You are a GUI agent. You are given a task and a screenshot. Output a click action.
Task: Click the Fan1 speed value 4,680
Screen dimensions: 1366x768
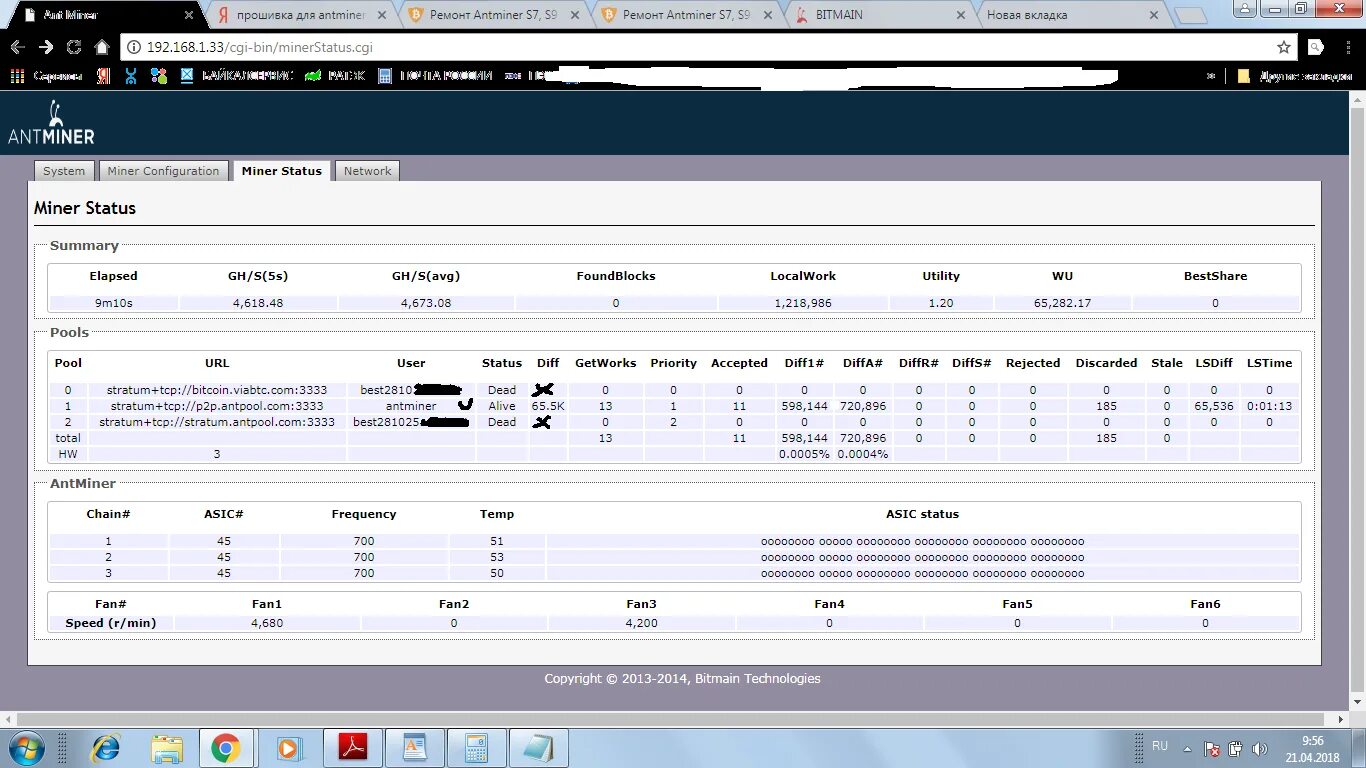267,623
